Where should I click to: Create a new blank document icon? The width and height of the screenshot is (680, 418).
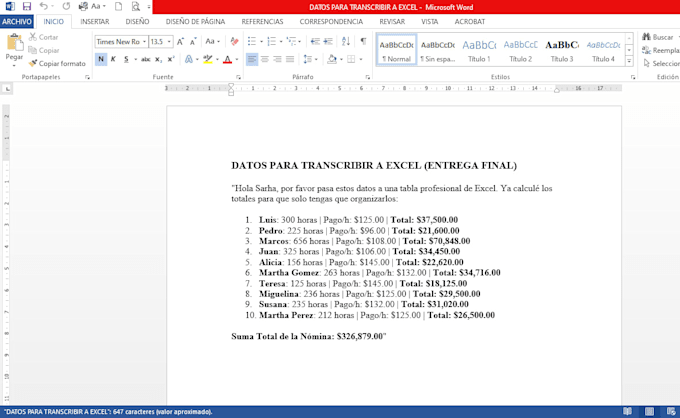pos(118,7)
